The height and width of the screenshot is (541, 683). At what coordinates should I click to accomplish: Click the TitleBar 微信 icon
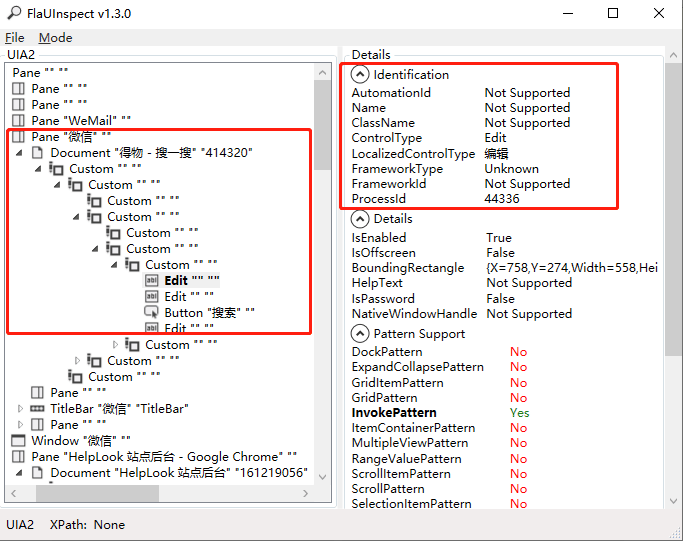pyautogui.click(x=37, y=409)
